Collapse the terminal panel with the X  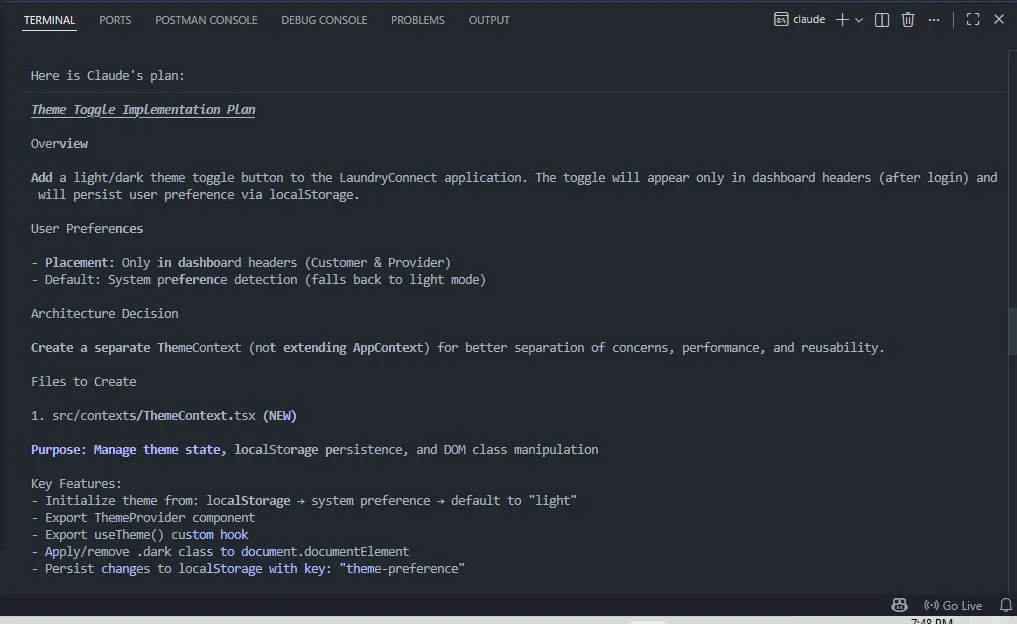(x=997, y=19)
